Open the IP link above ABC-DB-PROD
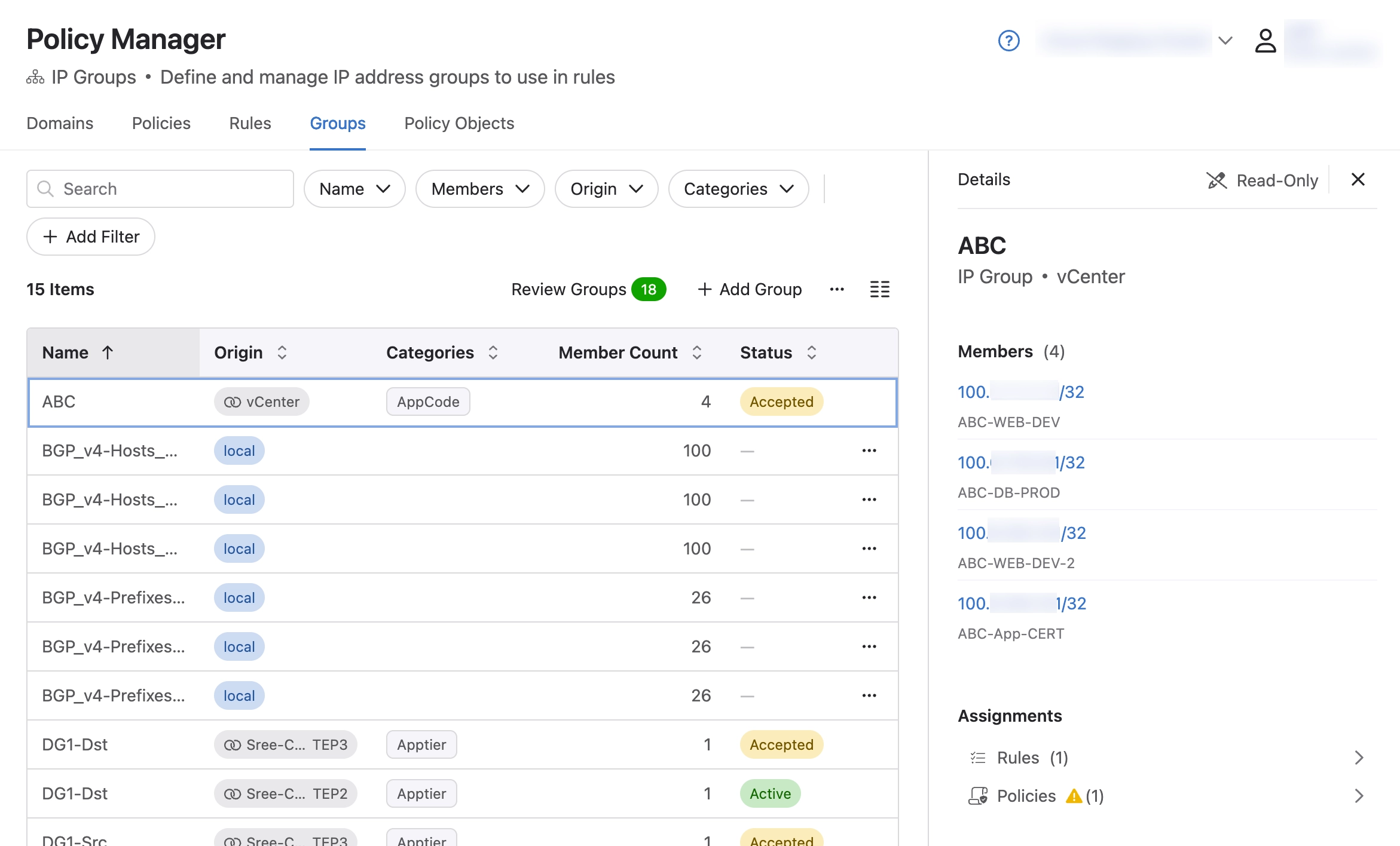Image resolution: width=1400 pixels, height=846 pixels. click(1021, 462)
